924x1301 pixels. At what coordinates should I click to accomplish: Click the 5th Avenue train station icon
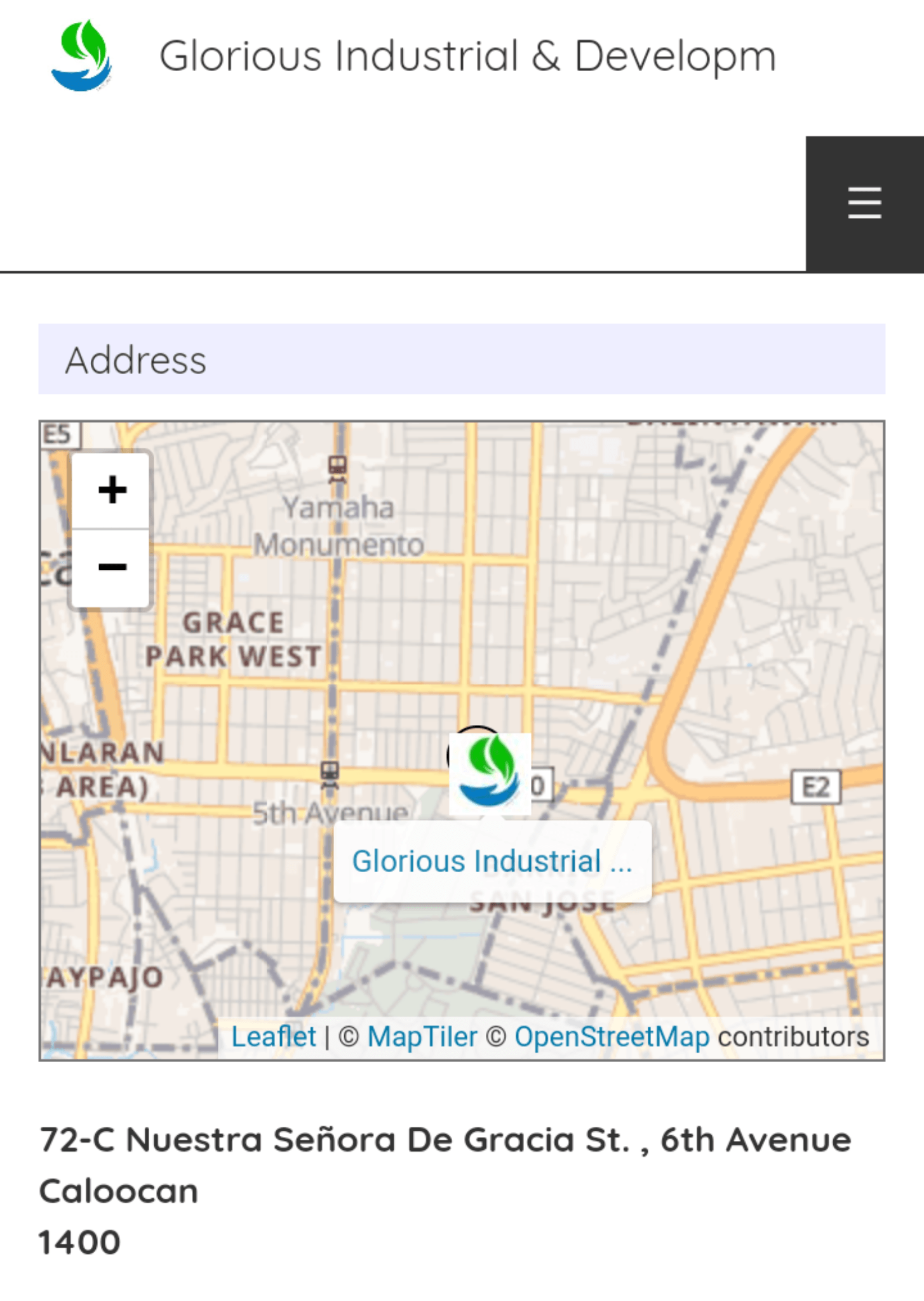pyautogui.click(x=329, y=774)
